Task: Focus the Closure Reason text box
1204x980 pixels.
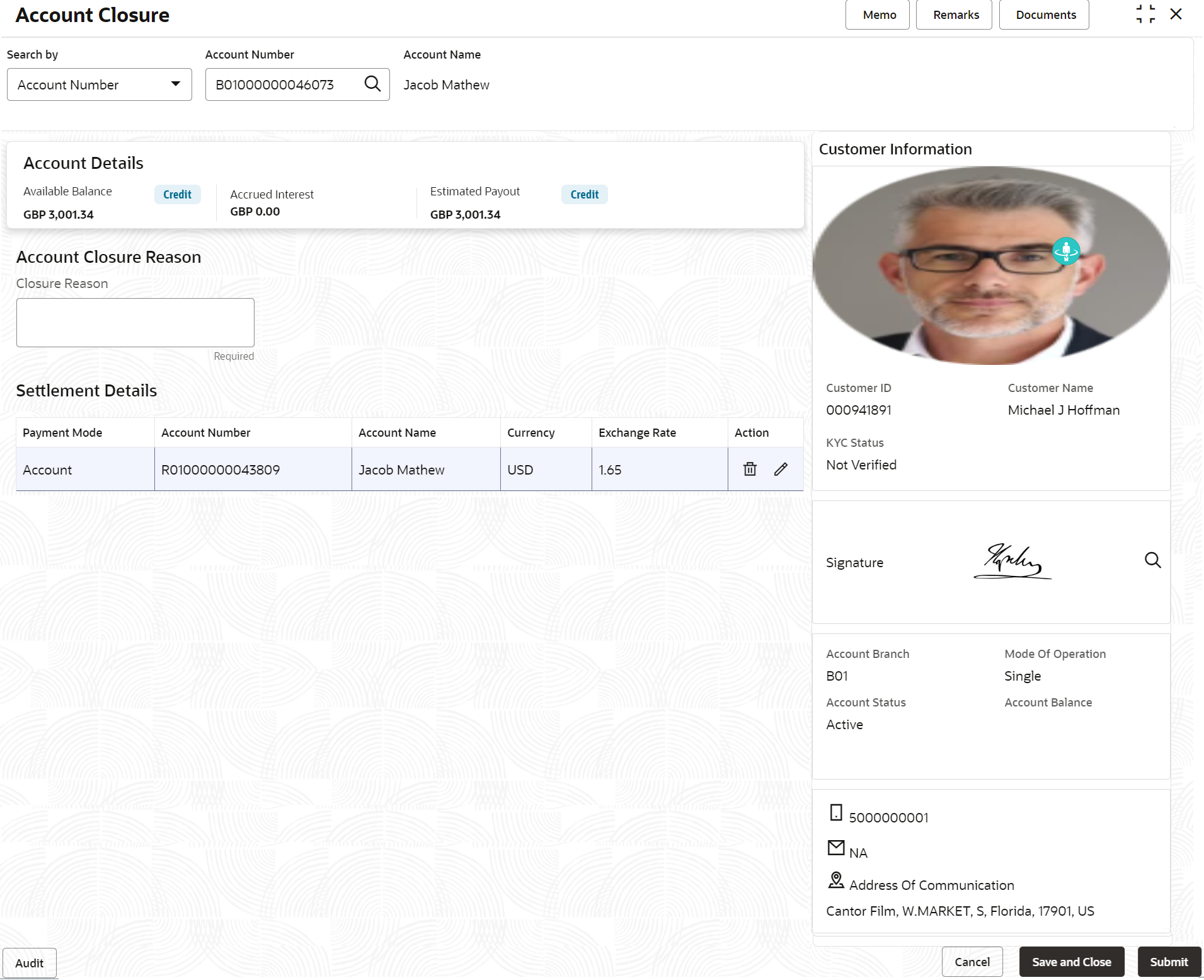Action: tap(135, 323)
